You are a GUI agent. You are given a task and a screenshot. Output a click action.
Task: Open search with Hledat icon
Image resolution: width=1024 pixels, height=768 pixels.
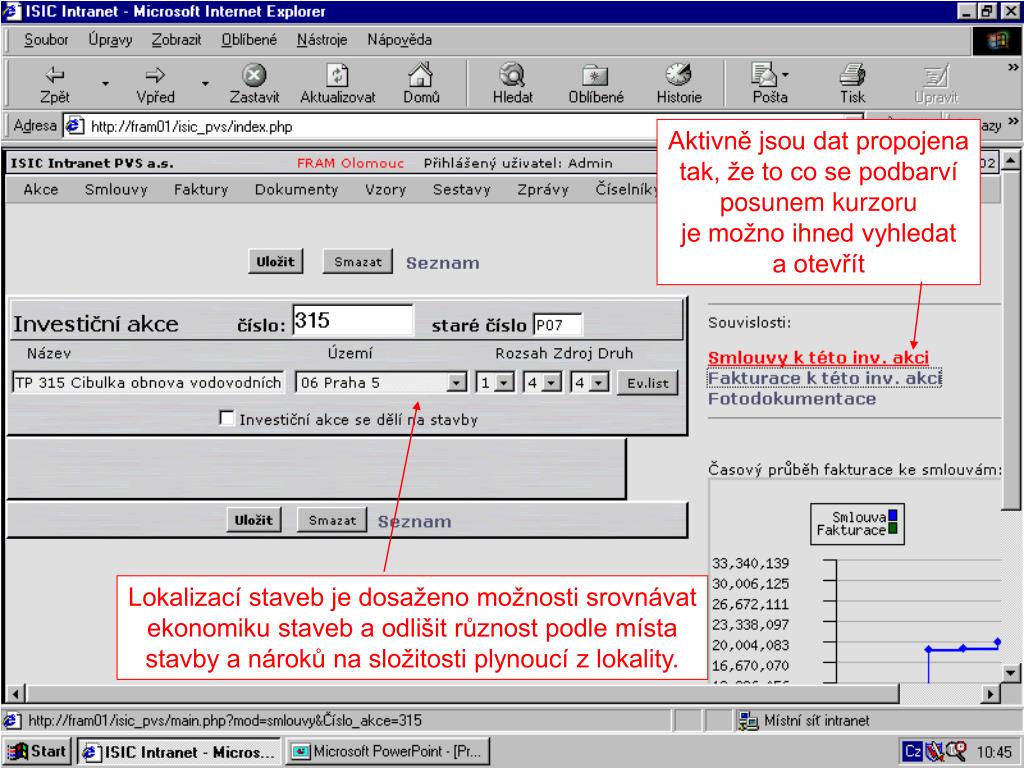point(513,85)
